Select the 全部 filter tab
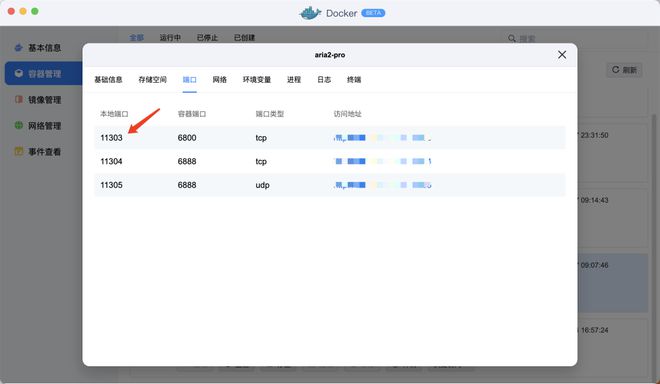 point(136,37)
